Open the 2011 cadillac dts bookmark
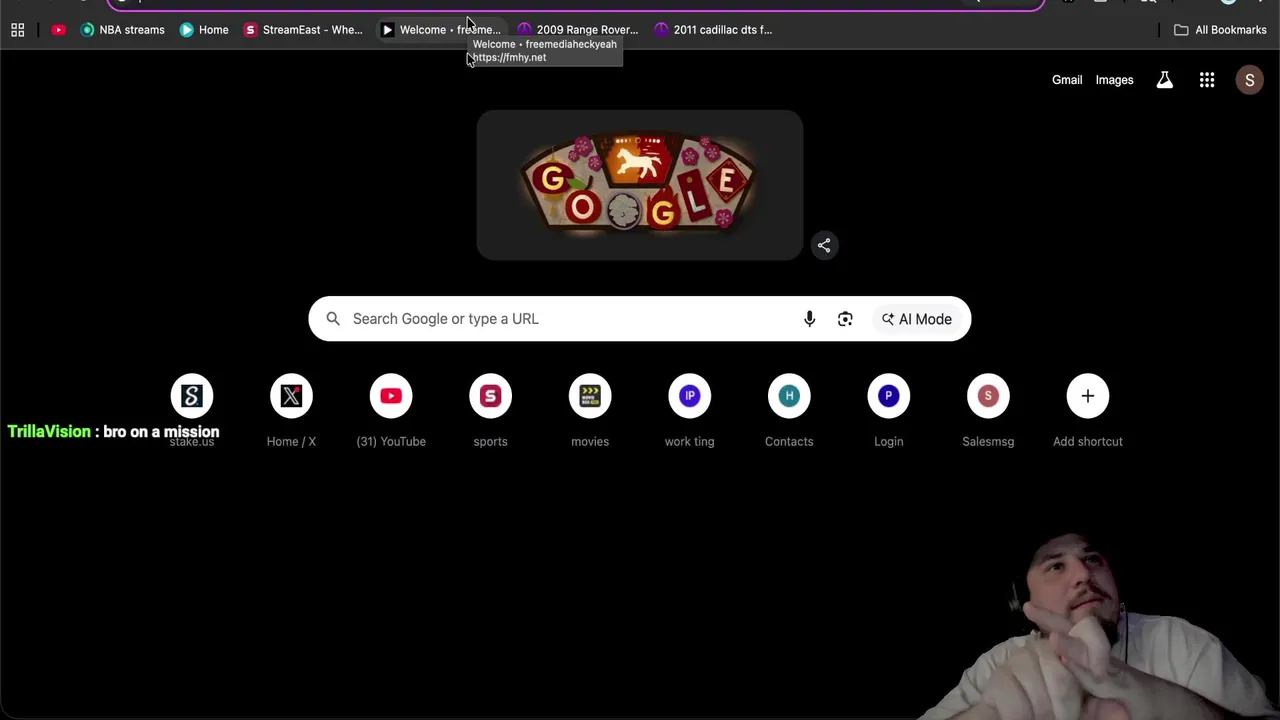 tap(713, 30)
